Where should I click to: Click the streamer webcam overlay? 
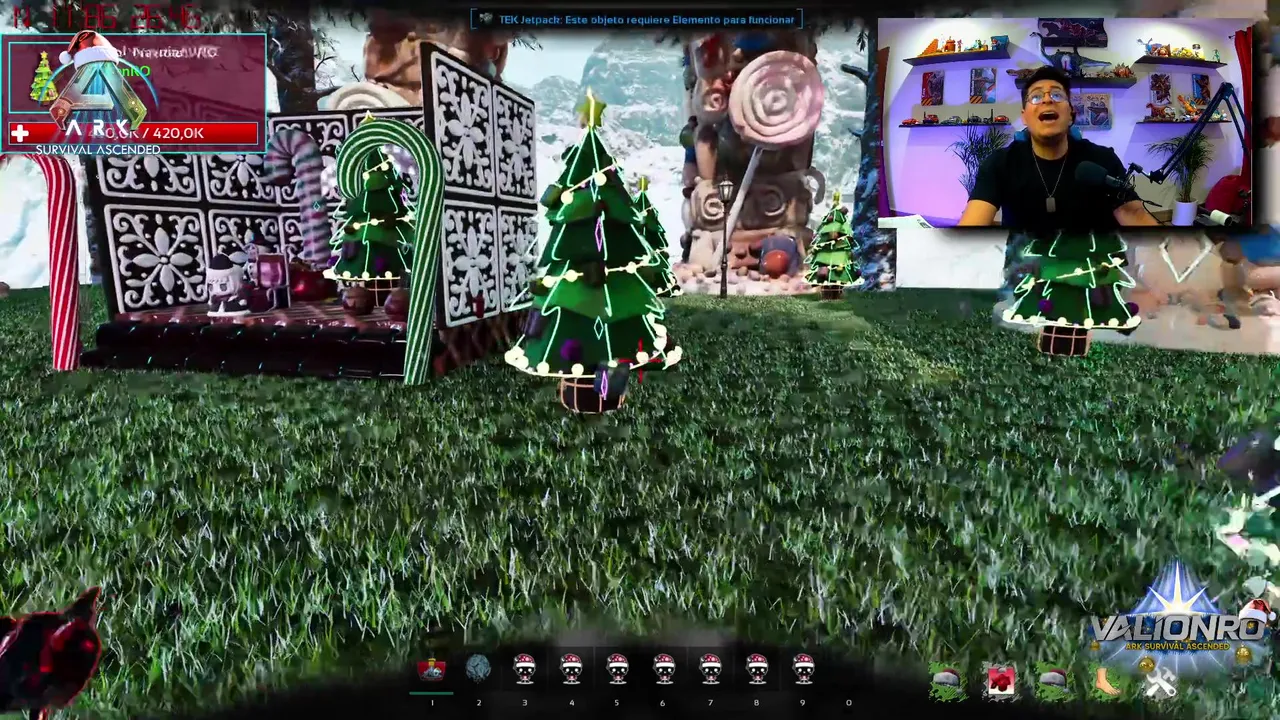point(1065,123)
